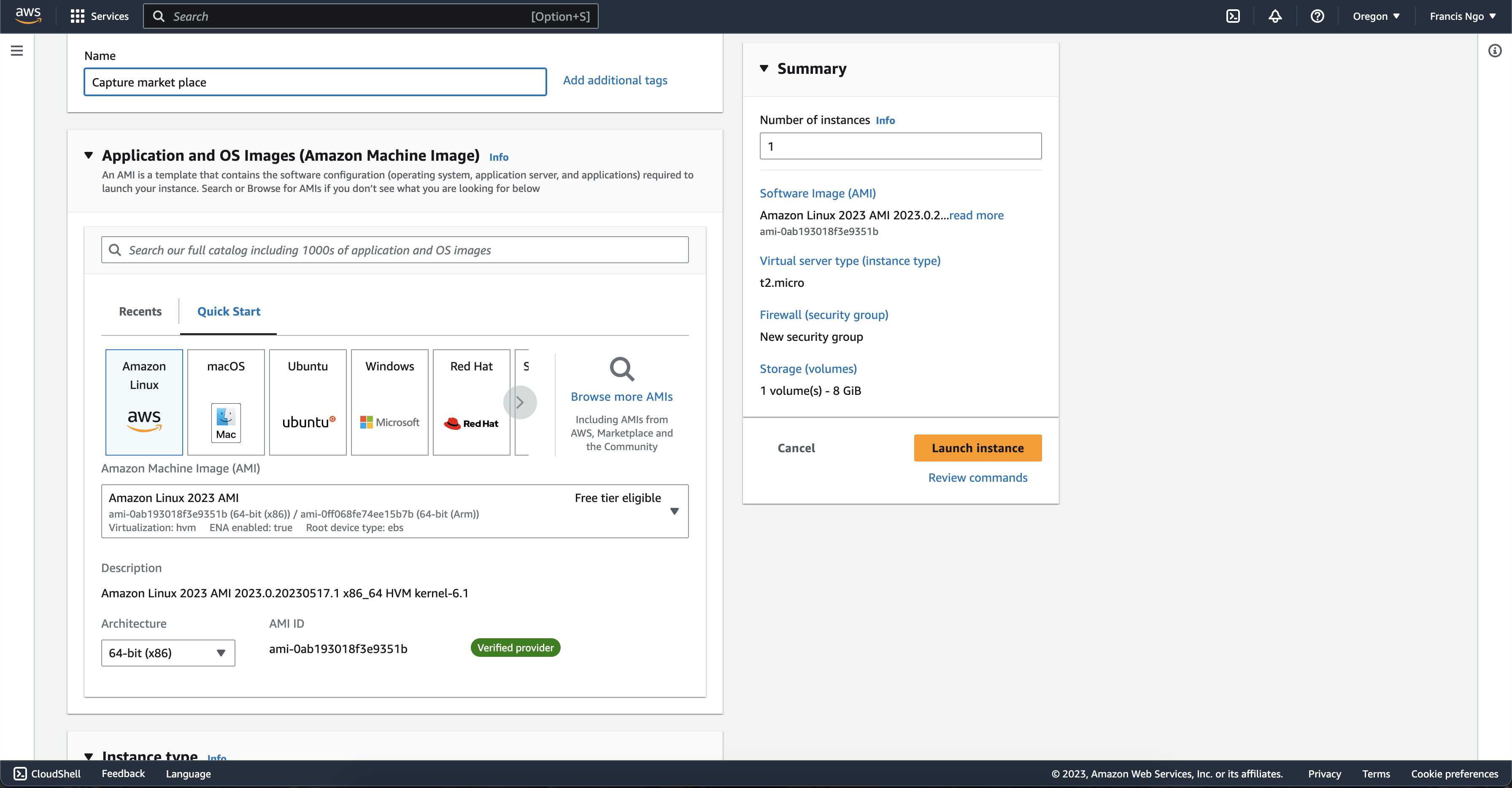
Task: Open Review commands link
Action: pos(977,478)
